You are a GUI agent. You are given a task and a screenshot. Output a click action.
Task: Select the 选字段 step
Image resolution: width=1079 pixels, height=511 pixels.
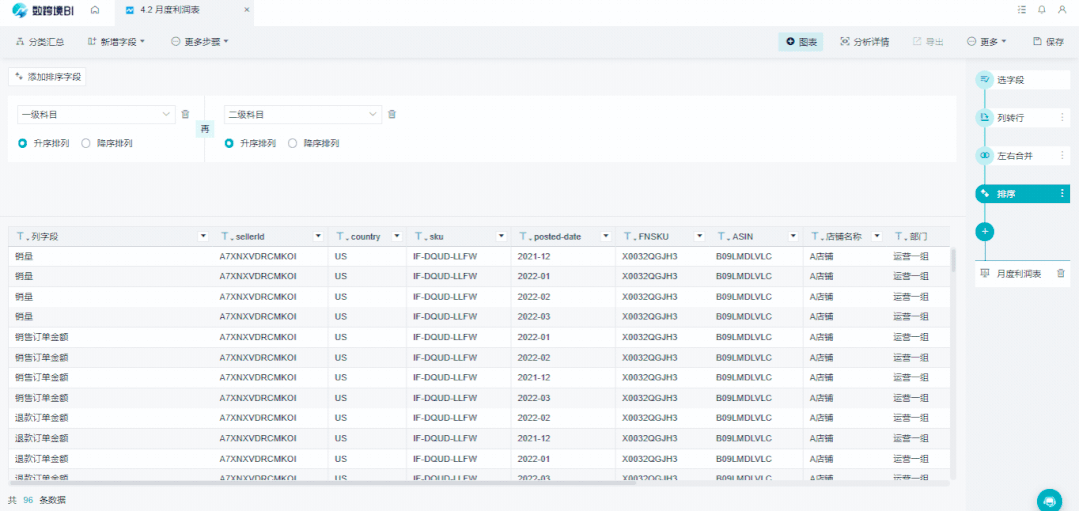point(1021,80)
